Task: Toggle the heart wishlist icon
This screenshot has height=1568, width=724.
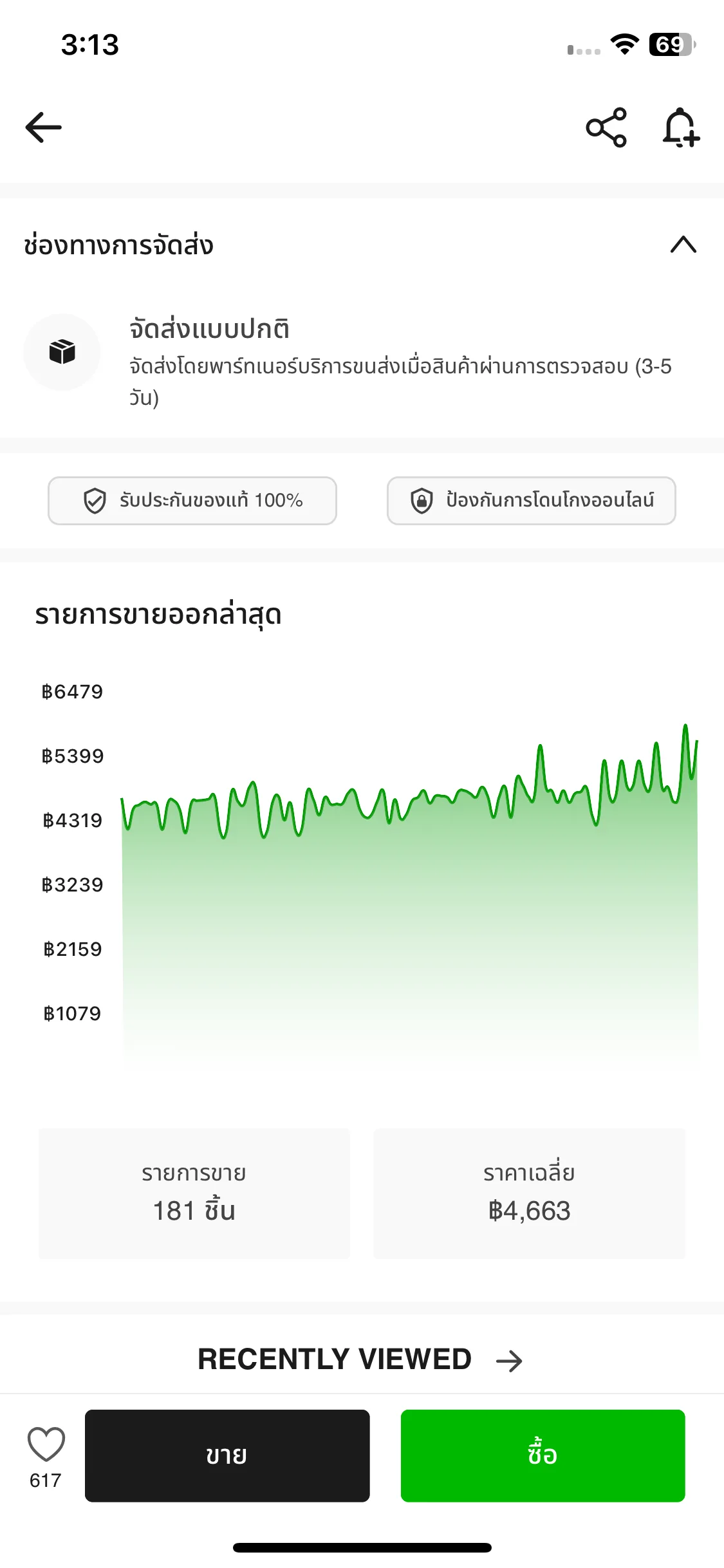Action: click(x=46, y=1443)
